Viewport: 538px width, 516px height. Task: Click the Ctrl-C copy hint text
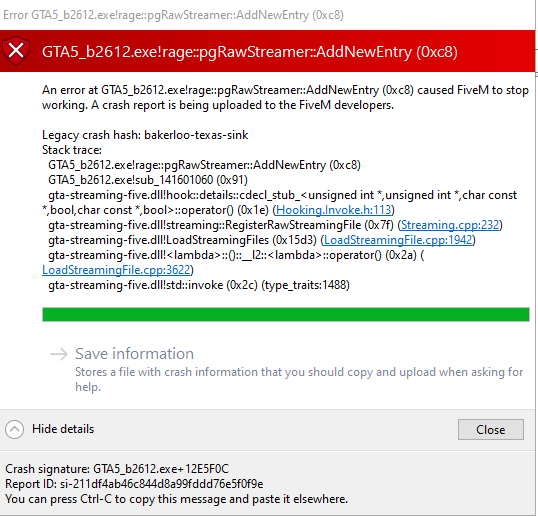[x=176, y=499]
